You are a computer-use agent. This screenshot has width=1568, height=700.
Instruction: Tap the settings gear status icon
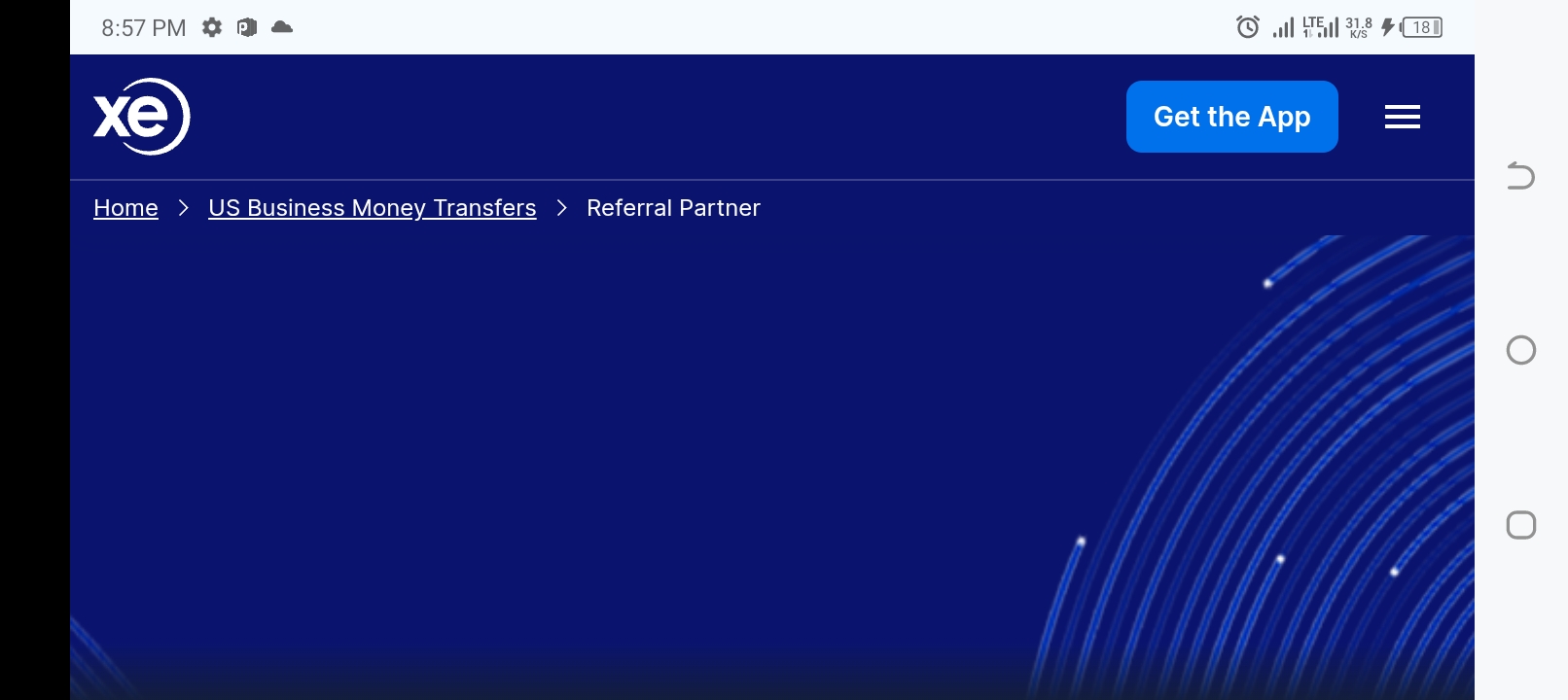point(212,27)
